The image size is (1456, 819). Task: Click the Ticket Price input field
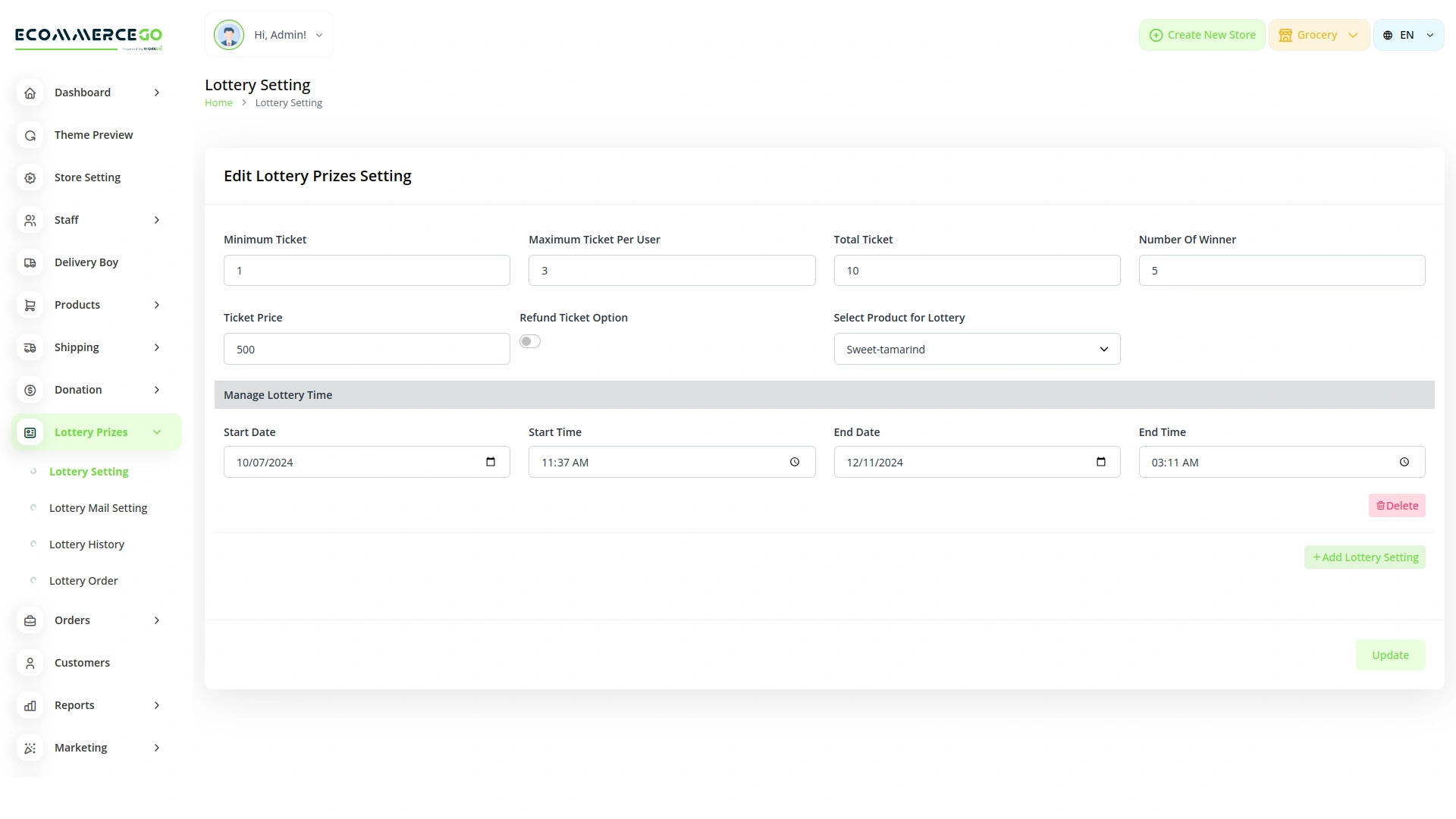point(366,350)
